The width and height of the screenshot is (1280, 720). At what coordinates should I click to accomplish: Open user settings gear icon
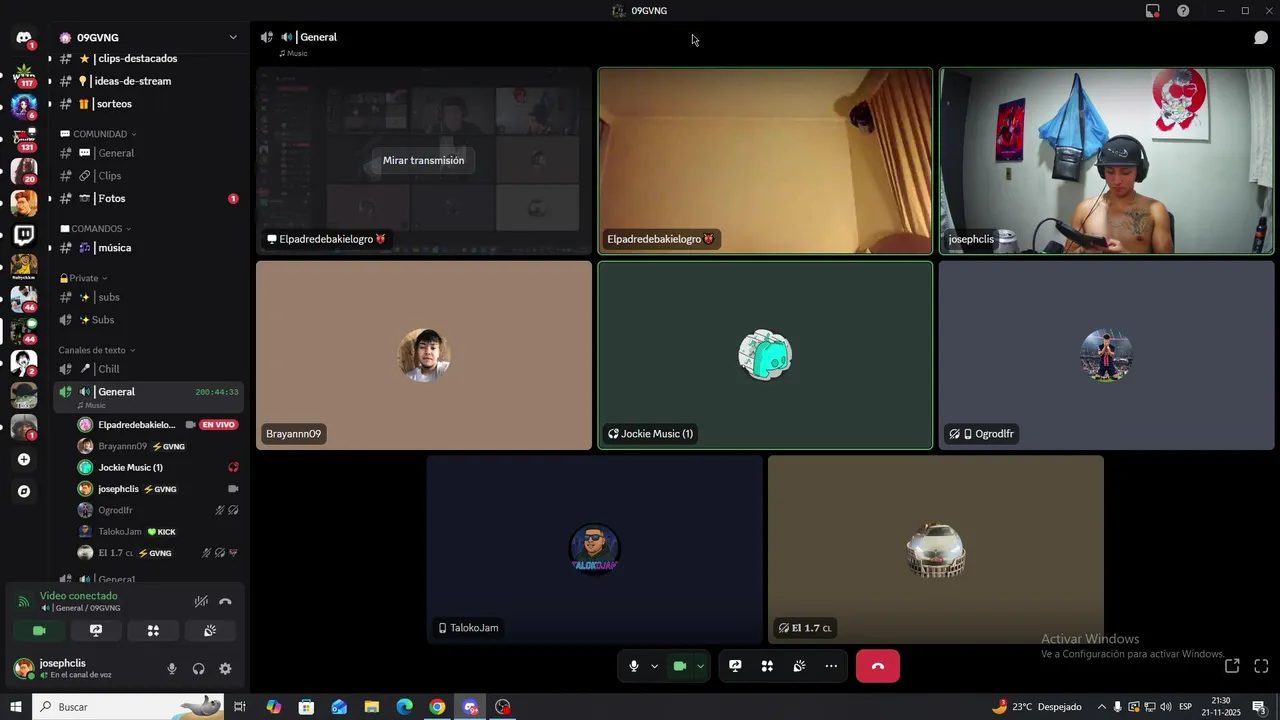click(225, 669)
